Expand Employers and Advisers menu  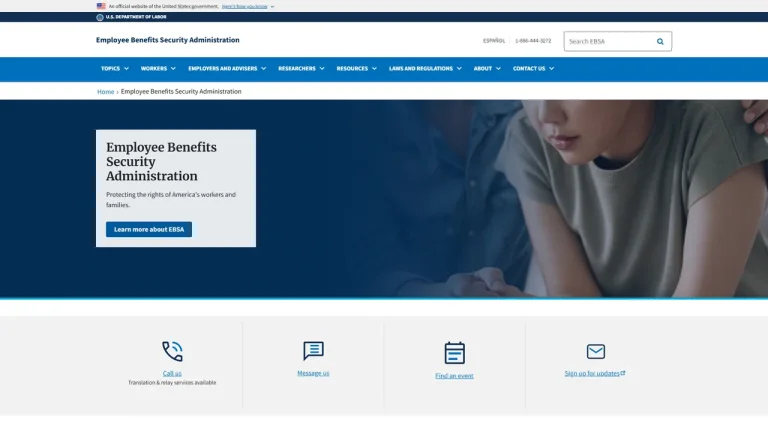pos(227,69)
